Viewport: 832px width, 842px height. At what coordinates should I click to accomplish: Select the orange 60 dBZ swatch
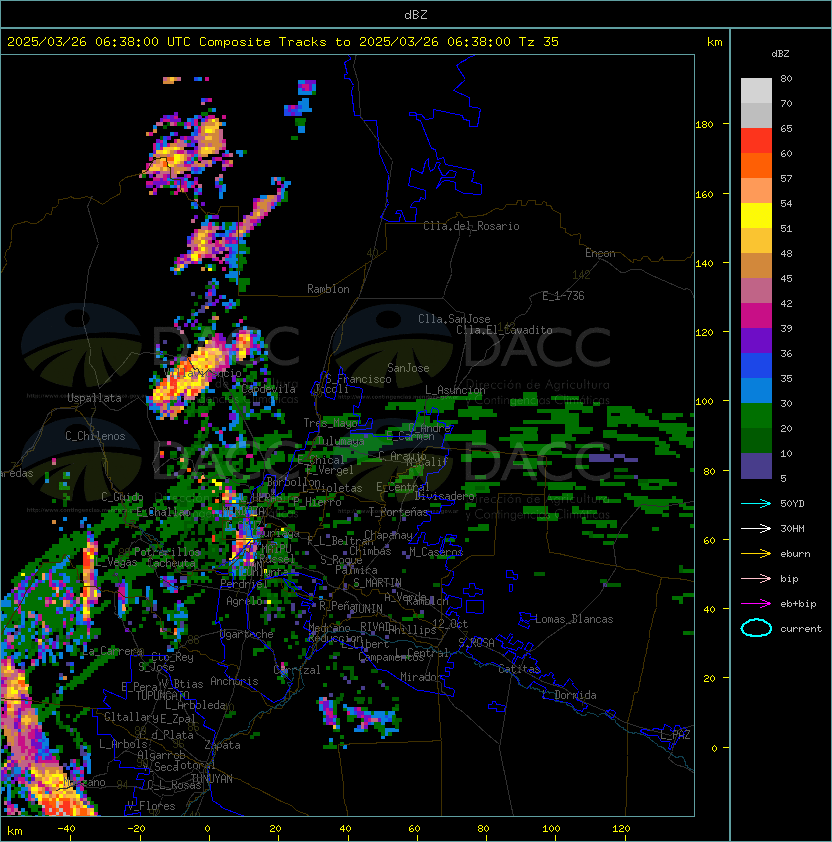click(x=756, y=165)
